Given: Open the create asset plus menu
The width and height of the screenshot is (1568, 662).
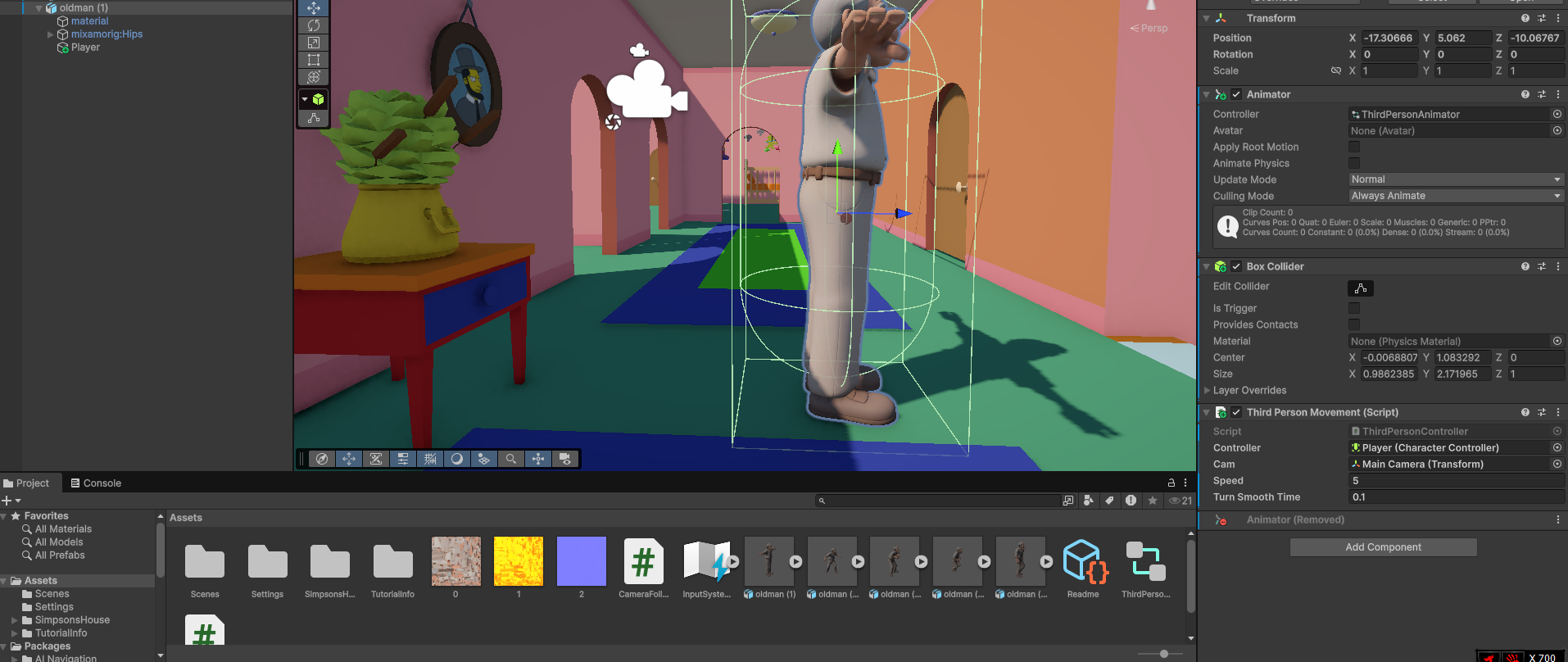Looking at the screenshot, I should pos(11,500).
